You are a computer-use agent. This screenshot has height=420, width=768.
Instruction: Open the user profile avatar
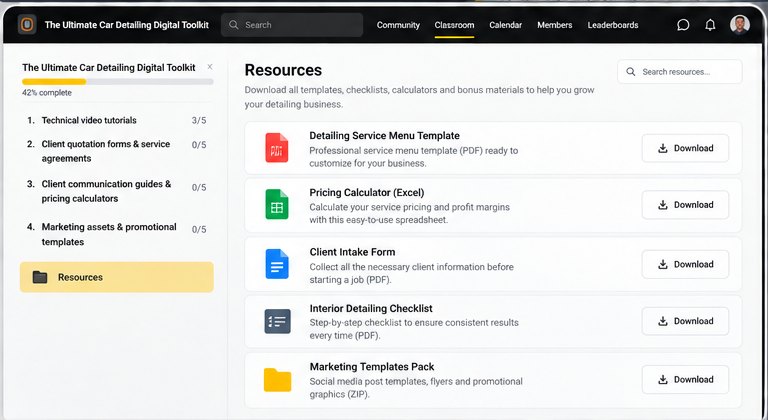pos(740,25)
